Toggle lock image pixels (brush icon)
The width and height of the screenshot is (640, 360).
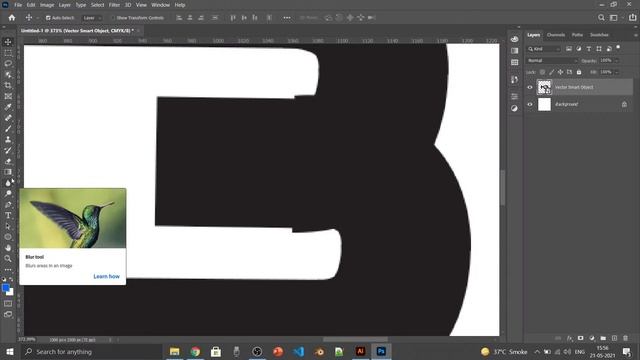(551, 72)
